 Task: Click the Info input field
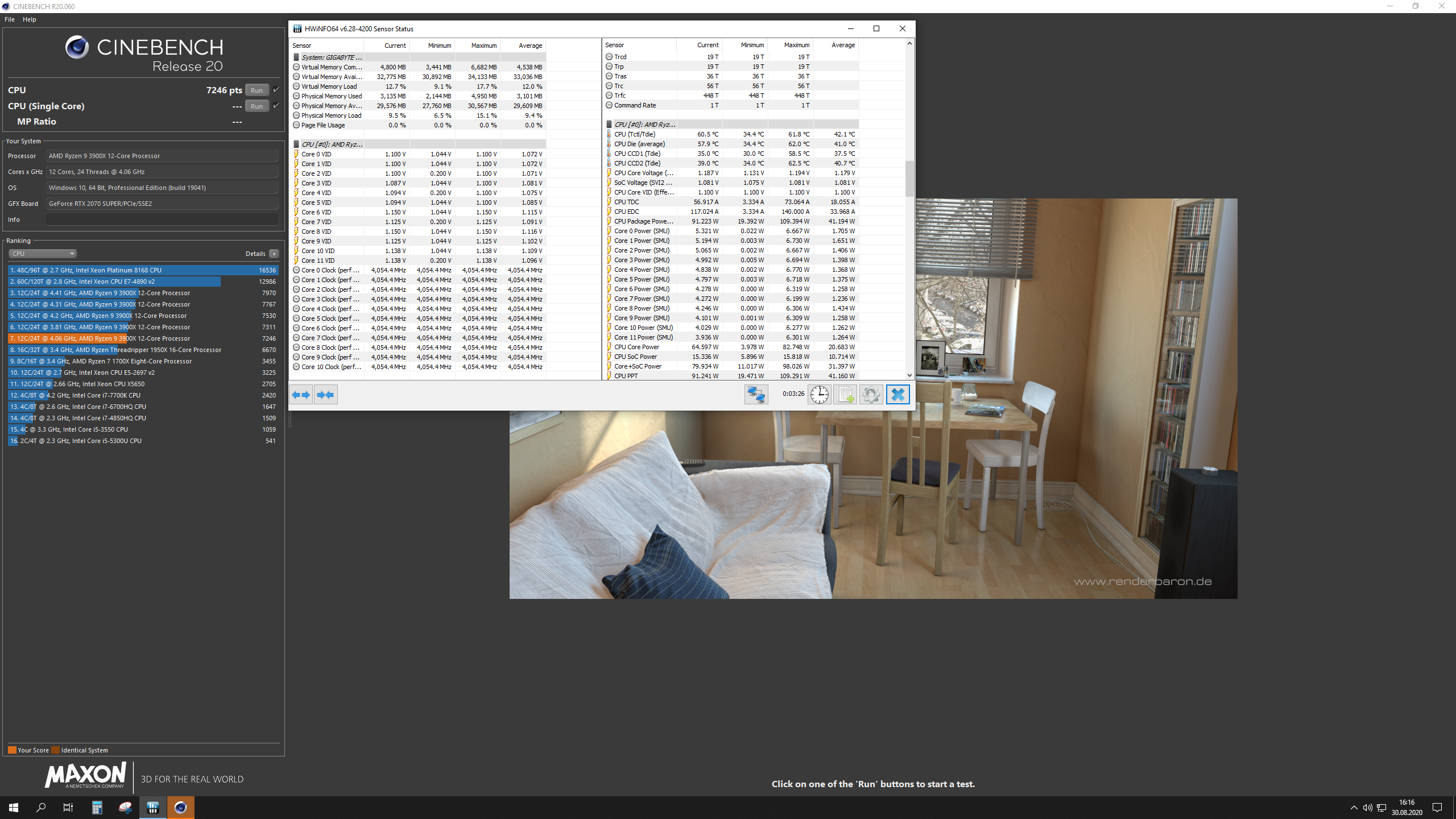162,220
